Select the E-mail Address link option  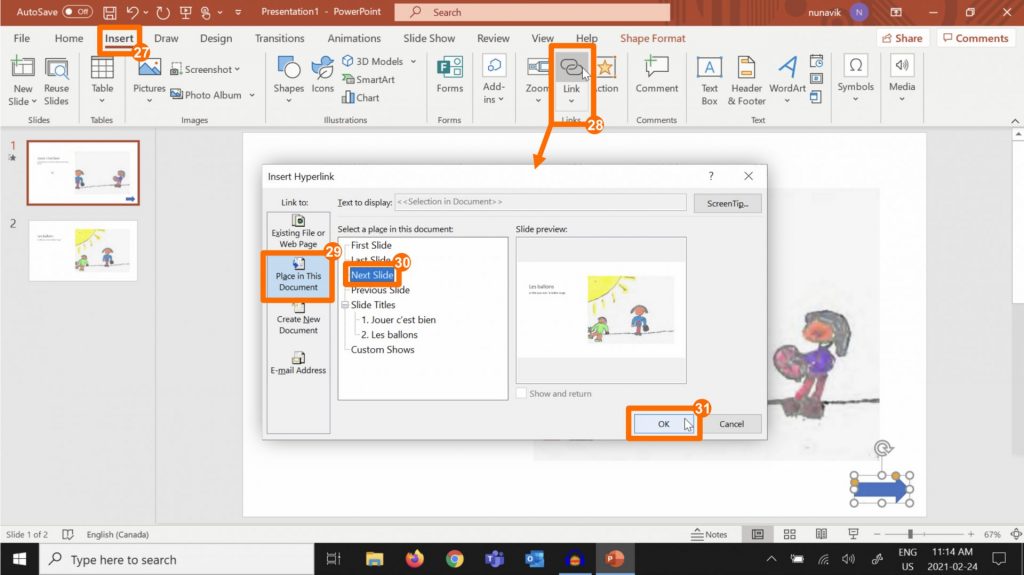click(298, 363)
